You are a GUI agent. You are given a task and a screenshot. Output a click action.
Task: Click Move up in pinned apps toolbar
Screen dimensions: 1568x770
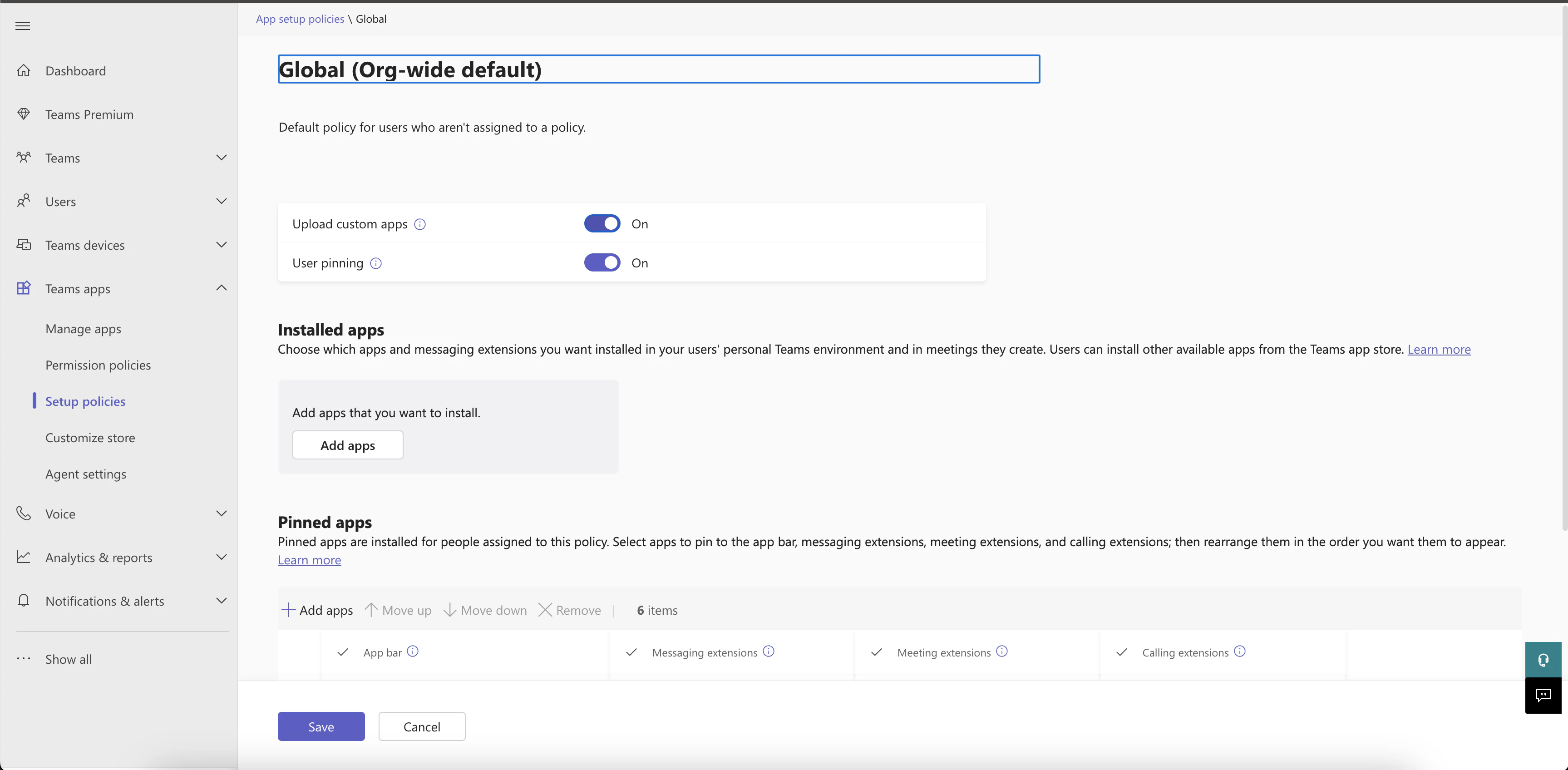click(x=398, y=610)
